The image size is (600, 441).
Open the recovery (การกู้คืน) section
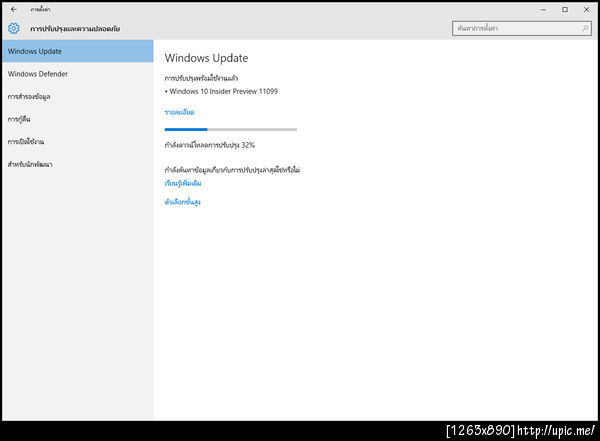[78, 119]
